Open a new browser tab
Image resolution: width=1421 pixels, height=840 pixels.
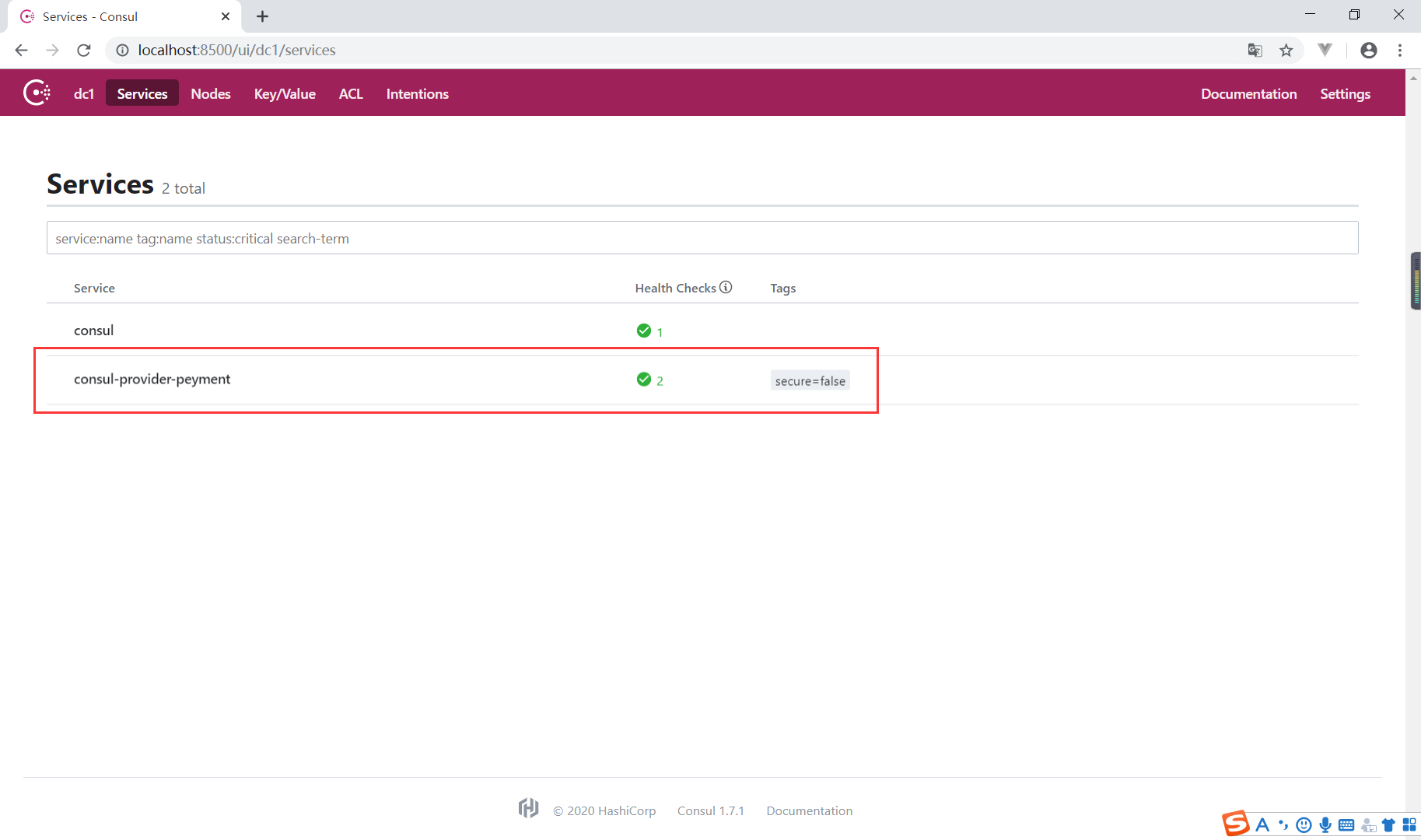tap(262, 16)
